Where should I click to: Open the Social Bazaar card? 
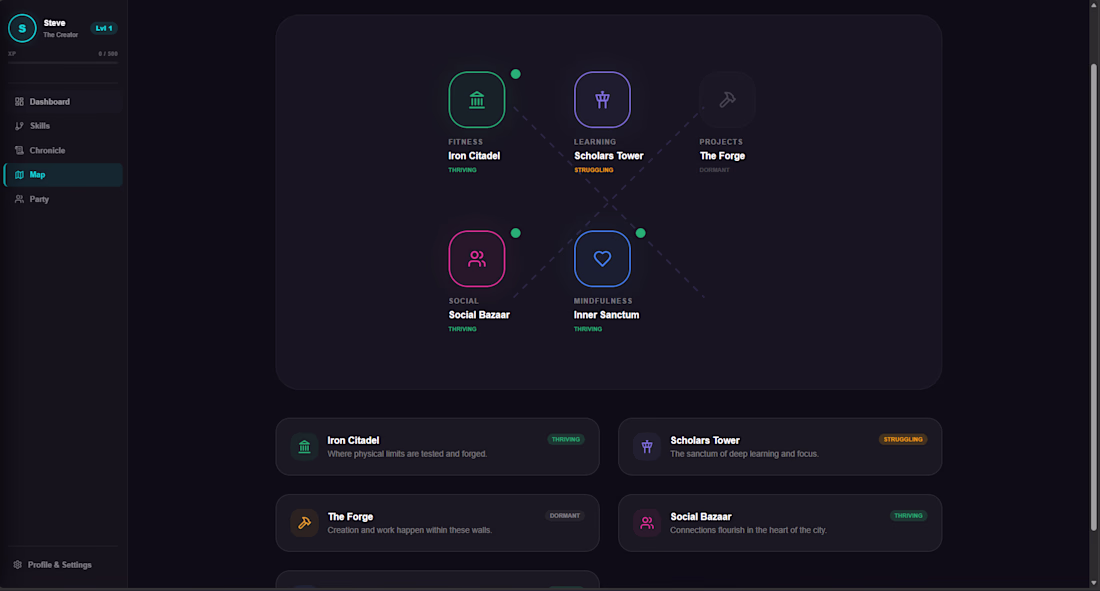[779, 523]
